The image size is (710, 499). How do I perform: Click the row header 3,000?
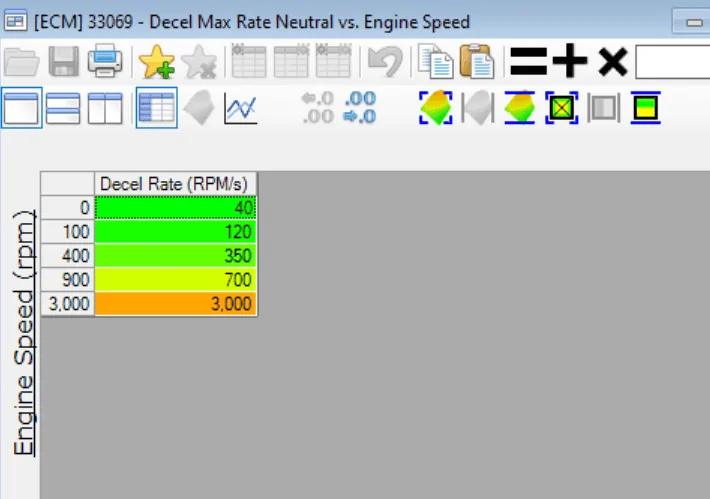coord(67,304)
